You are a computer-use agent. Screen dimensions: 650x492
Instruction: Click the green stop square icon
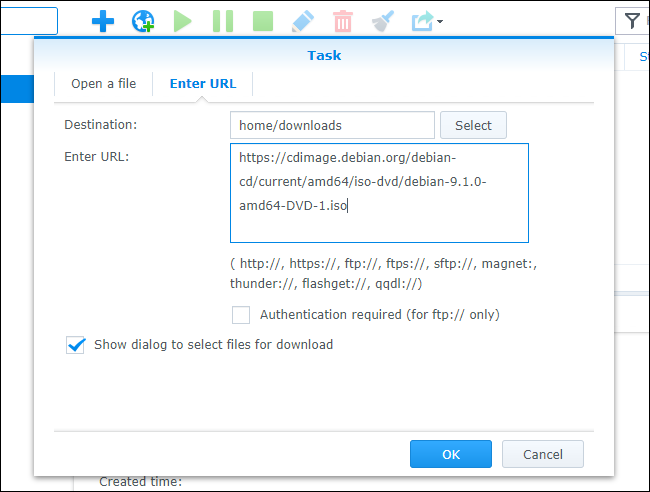click(x=263, y=21)
